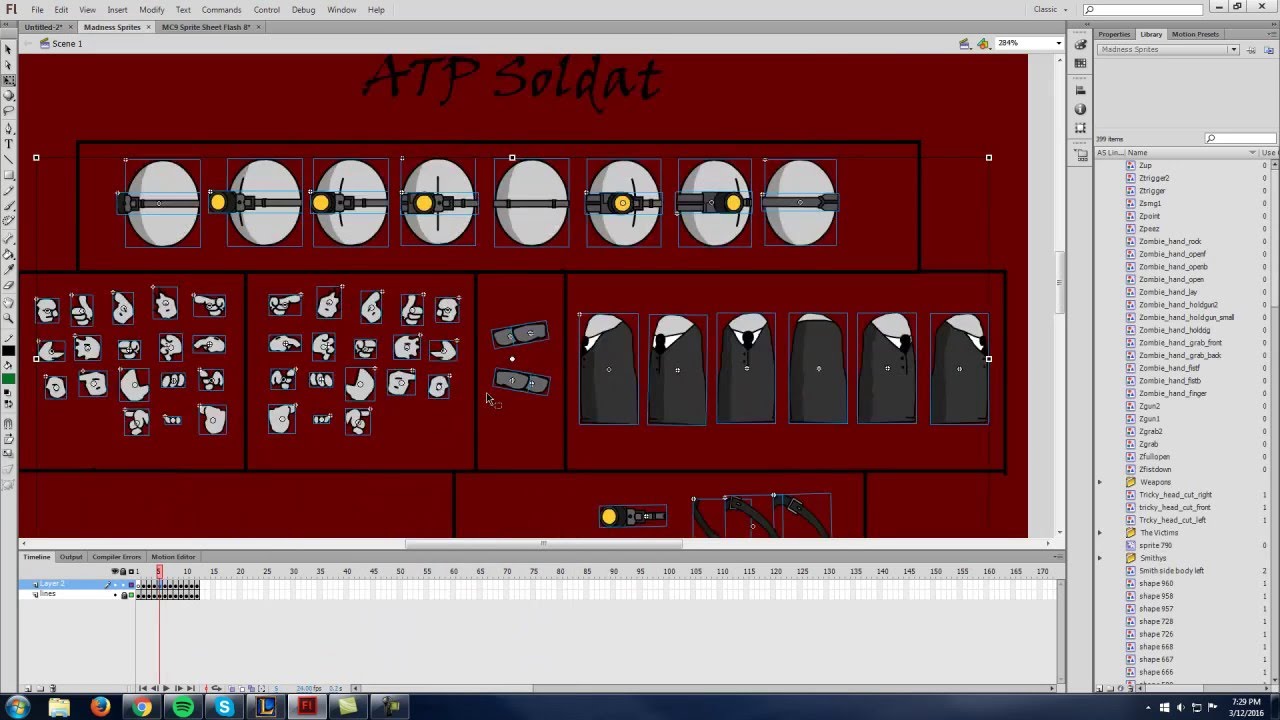Collapse the right panel group arrows

[1274, 24]
